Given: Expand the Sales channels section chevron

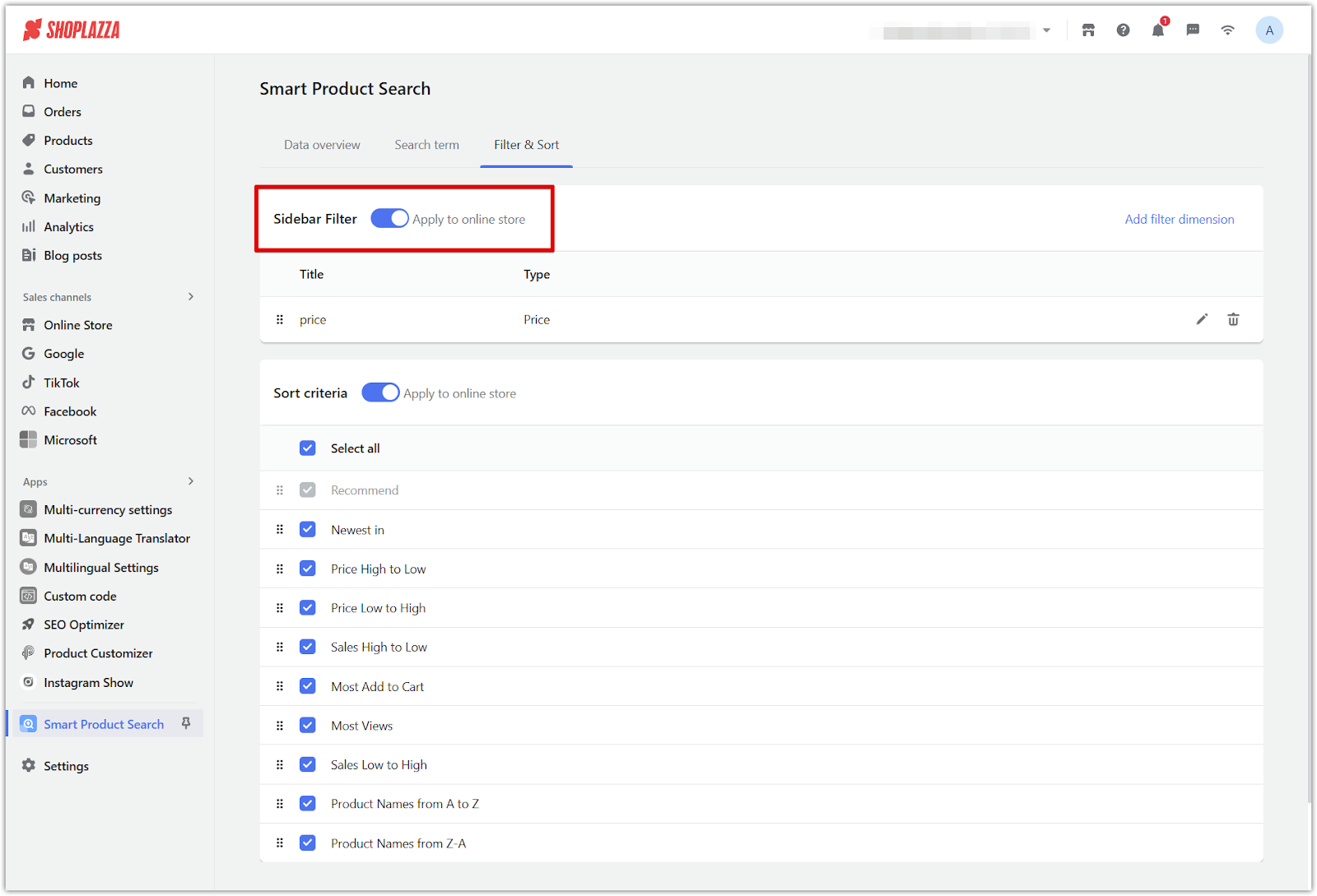Looking at the screenshot, I should point(191,297).
